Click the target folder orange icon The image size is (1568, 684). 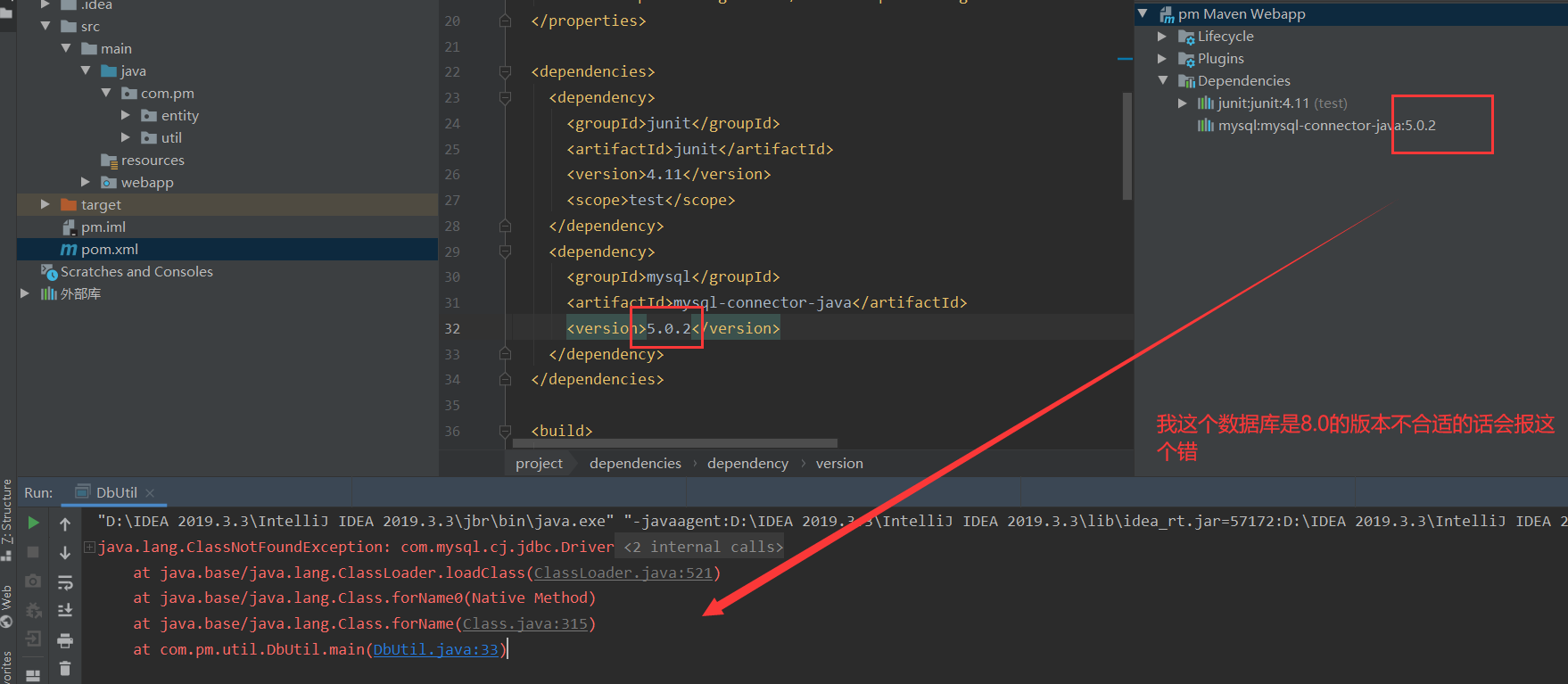pos(69,204)
